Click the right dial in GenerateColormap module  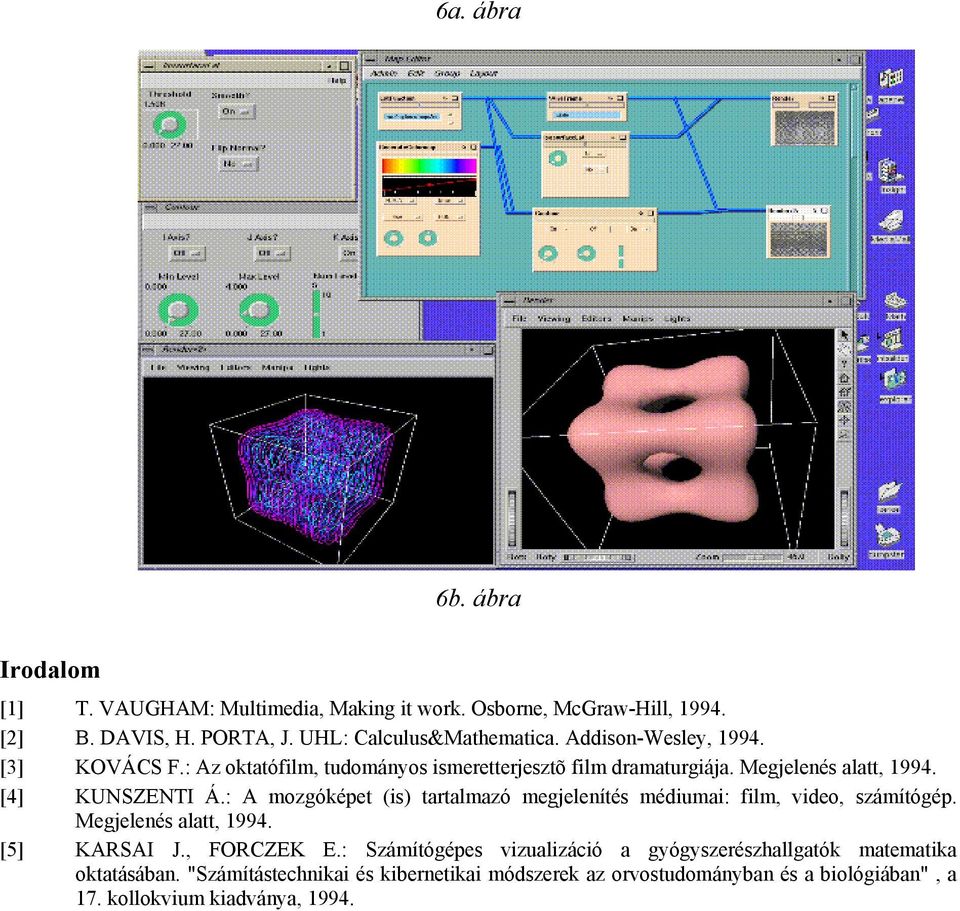[427, 238]
